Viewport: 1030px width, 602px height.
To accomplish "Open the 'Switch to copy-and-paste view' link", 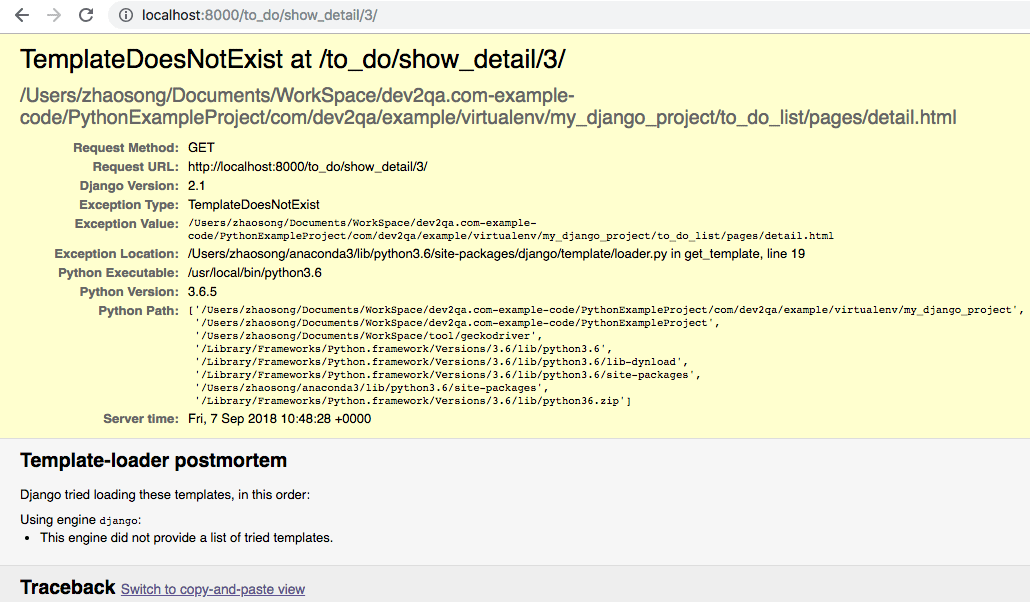I will [x=213, y=590].
